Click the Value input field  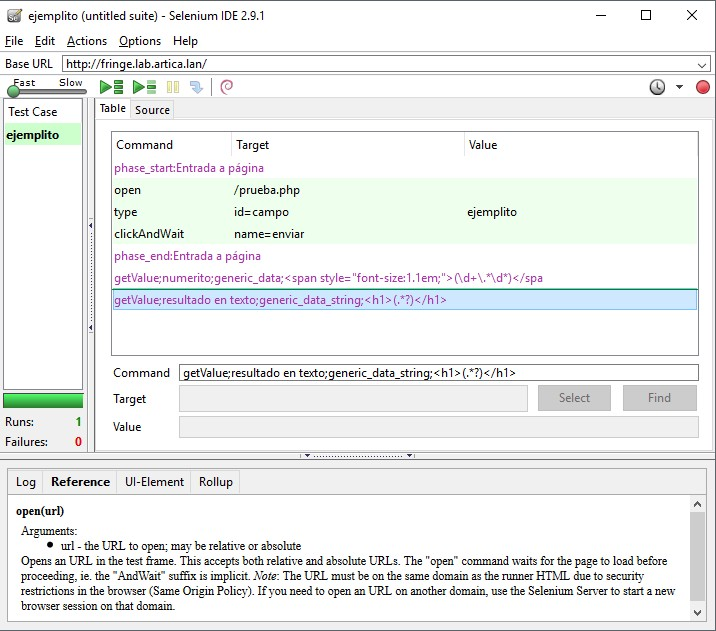[x=438, y=427]
